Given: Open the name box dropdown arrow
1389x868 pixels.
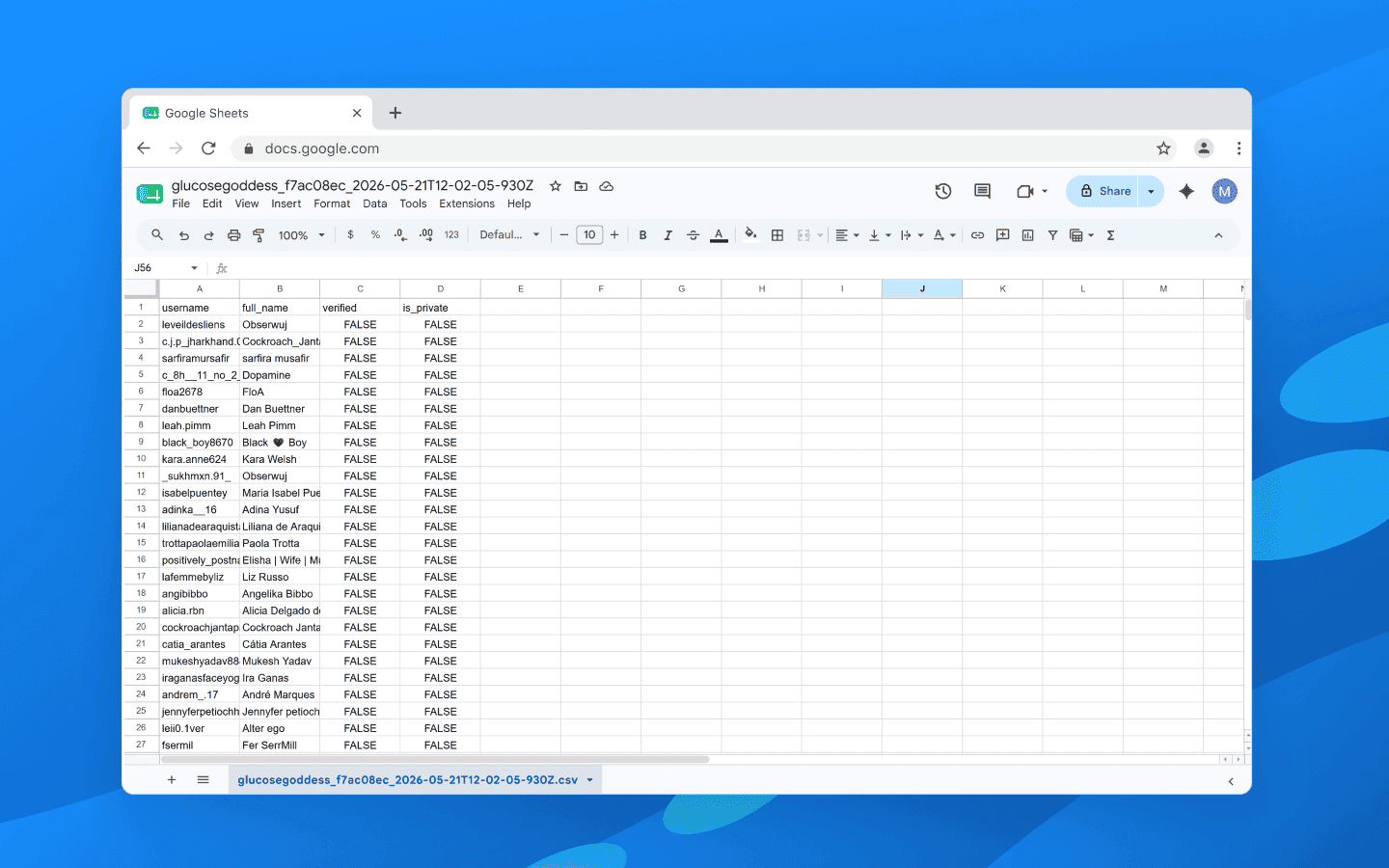Looking at the screenshot, I should pos(194,268).
